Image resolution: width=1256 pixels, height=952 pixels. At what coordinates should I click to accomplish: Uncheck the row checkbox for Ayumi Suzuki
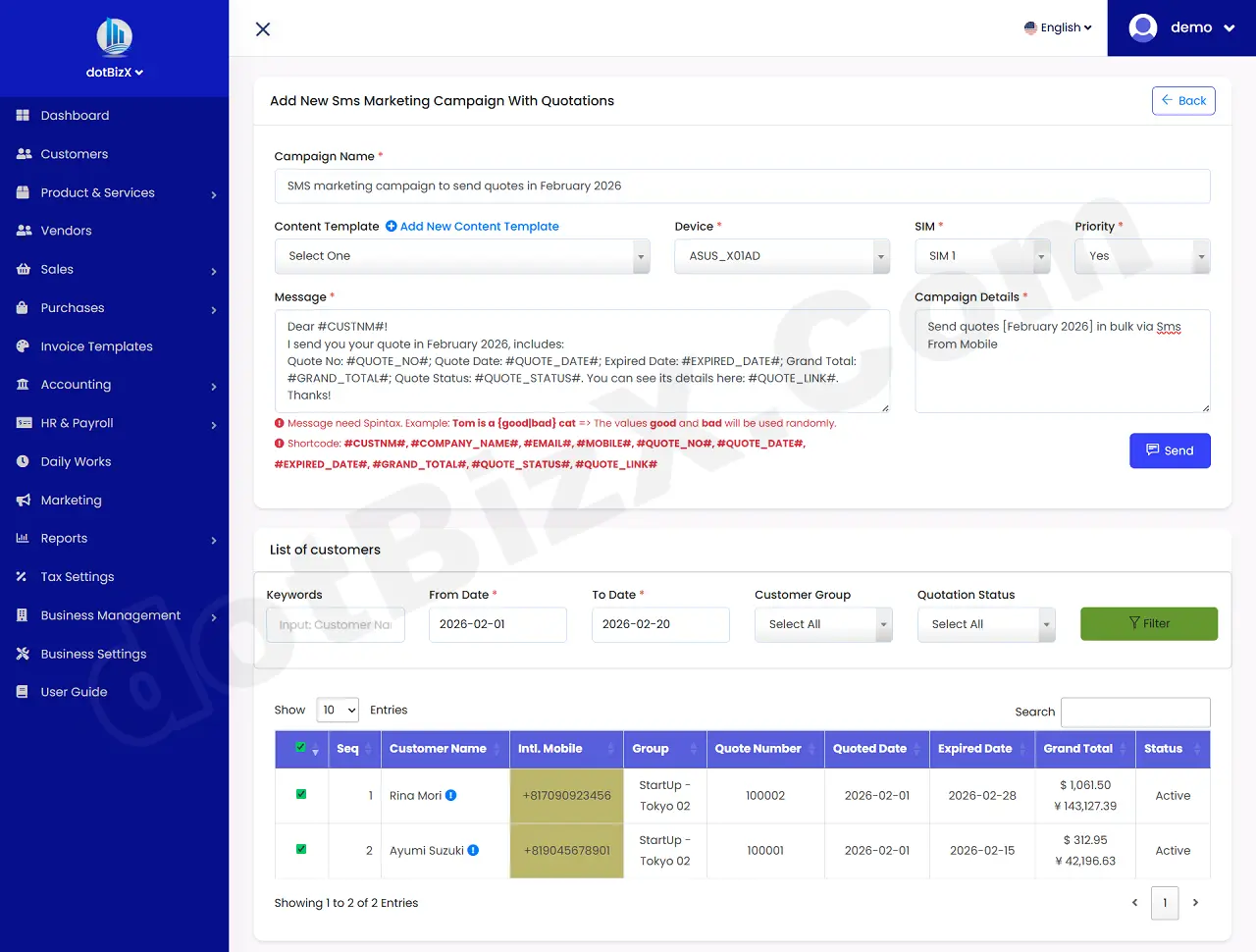pyautogui.click(x=300, y=850)
